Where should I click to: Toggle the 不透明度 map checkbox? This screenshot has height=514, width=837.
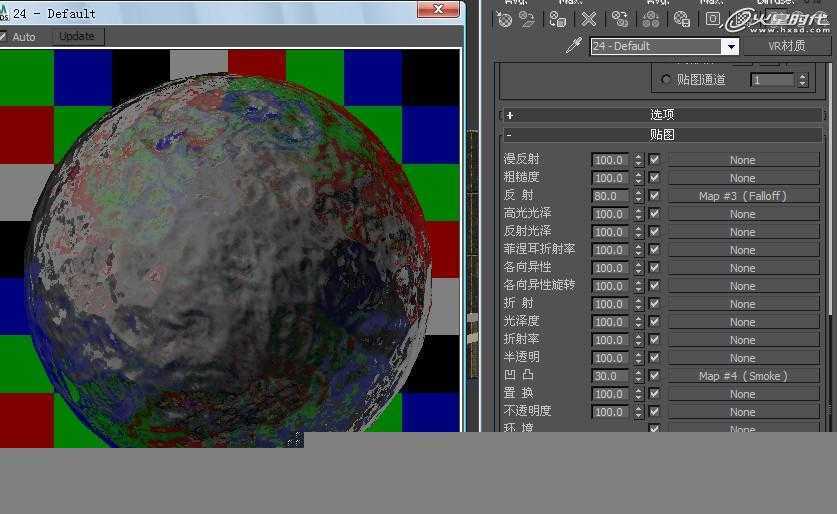[654, 412]
